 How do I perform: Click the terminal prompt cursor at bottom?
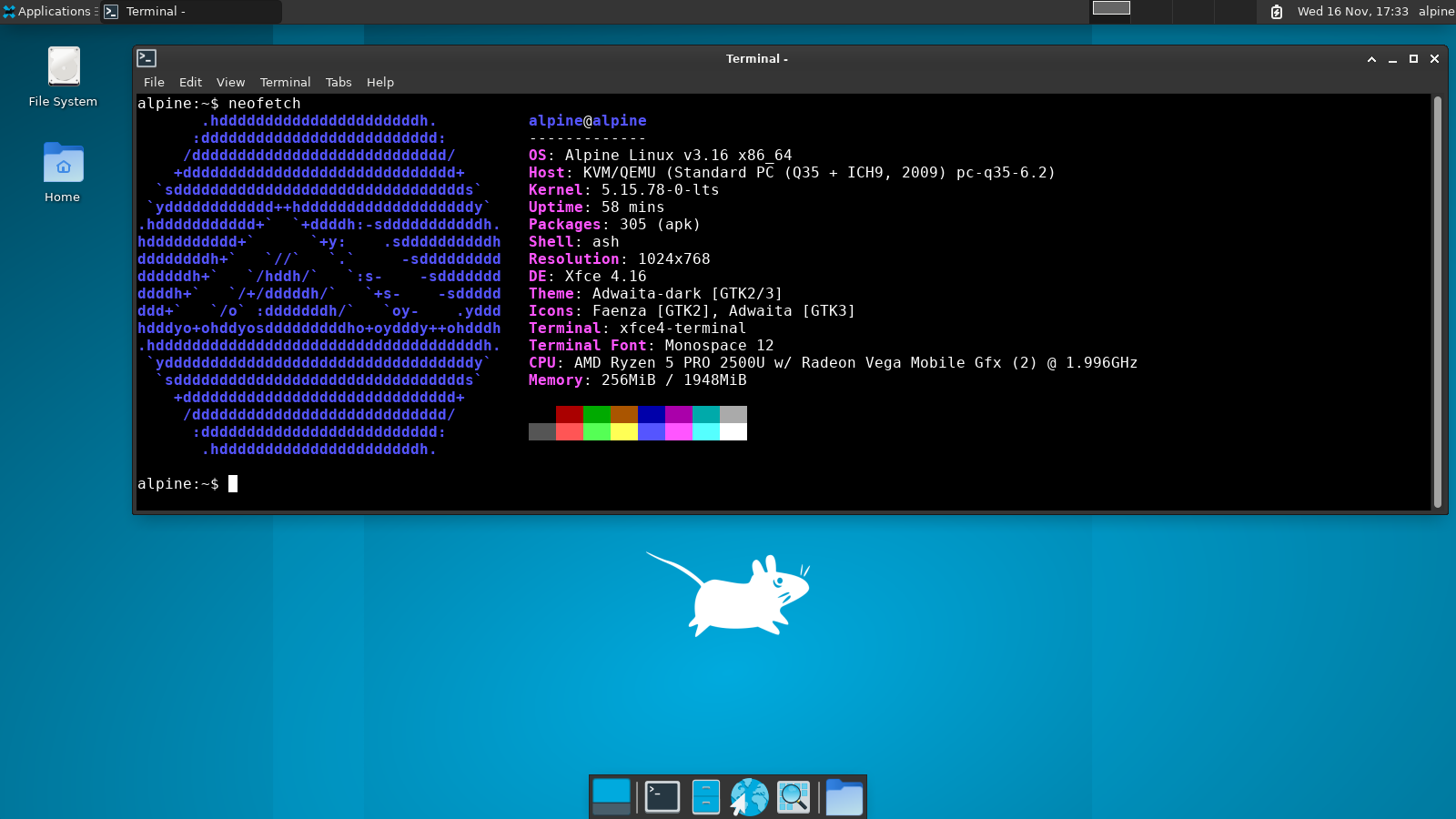[233, 484]
